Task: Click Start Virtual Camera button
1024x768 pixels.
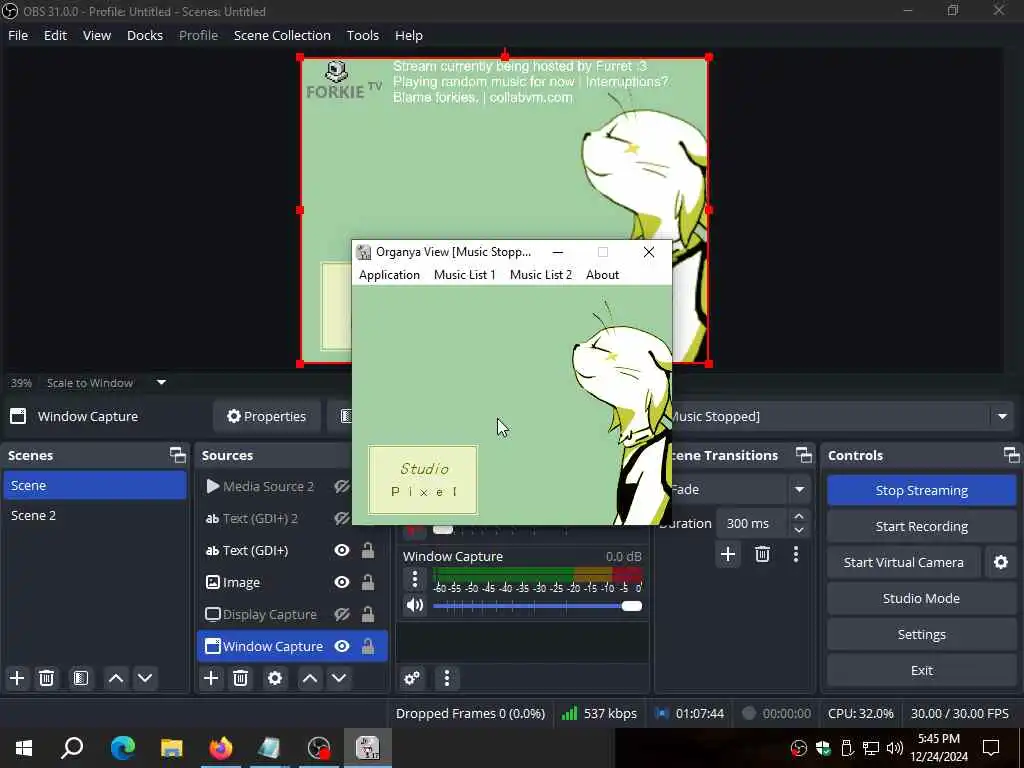Action: (904, 562)
